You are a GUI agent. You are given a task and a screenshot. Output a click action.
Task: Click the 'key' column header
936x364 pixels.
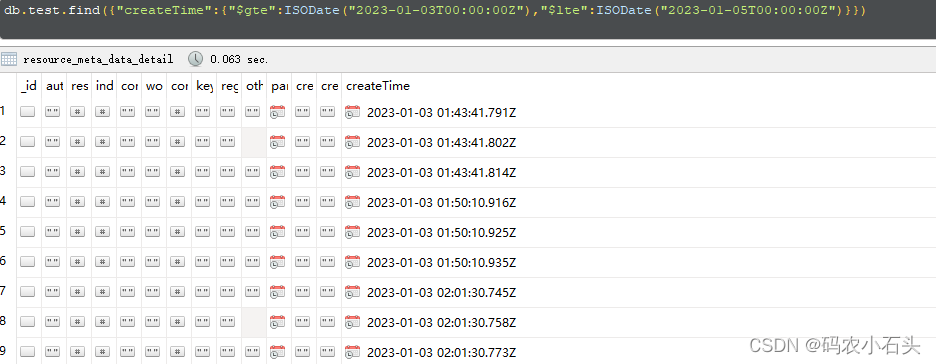click(204, 86)
